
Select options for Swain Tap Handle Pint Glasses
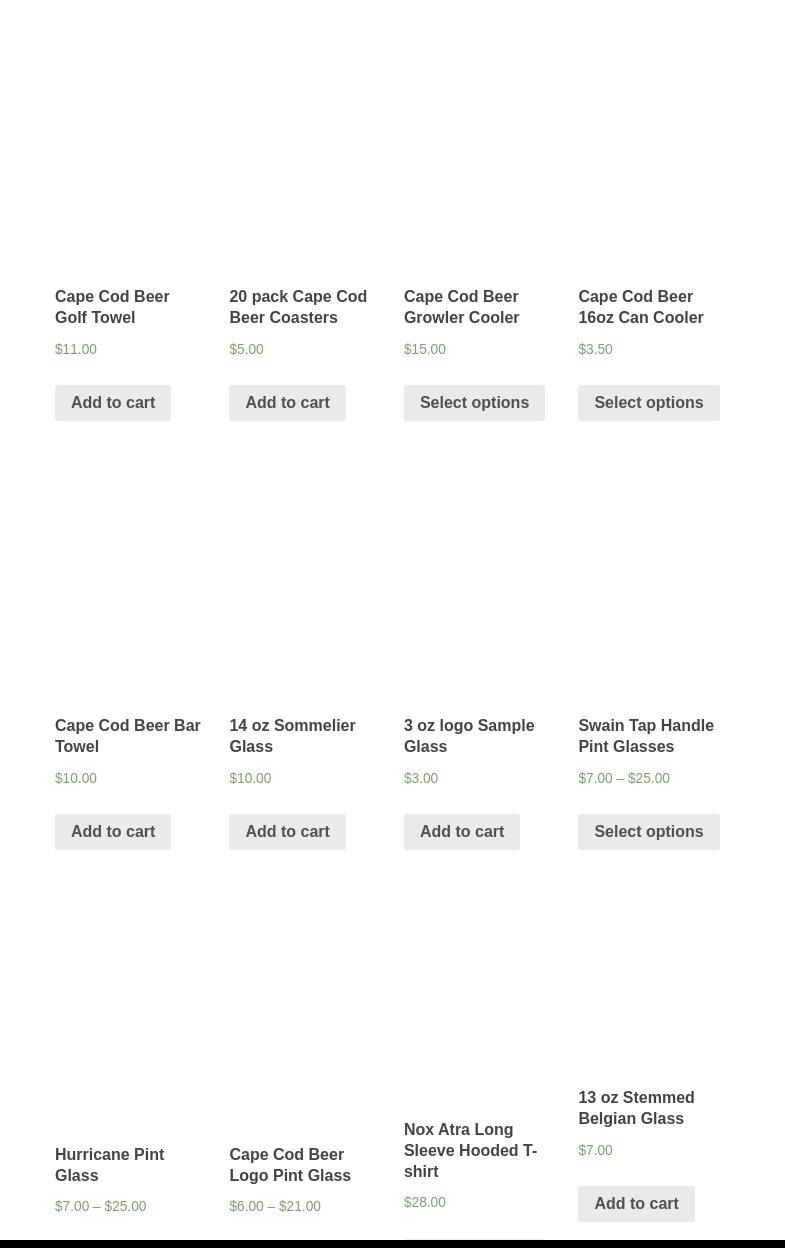(x=648, y=832)
